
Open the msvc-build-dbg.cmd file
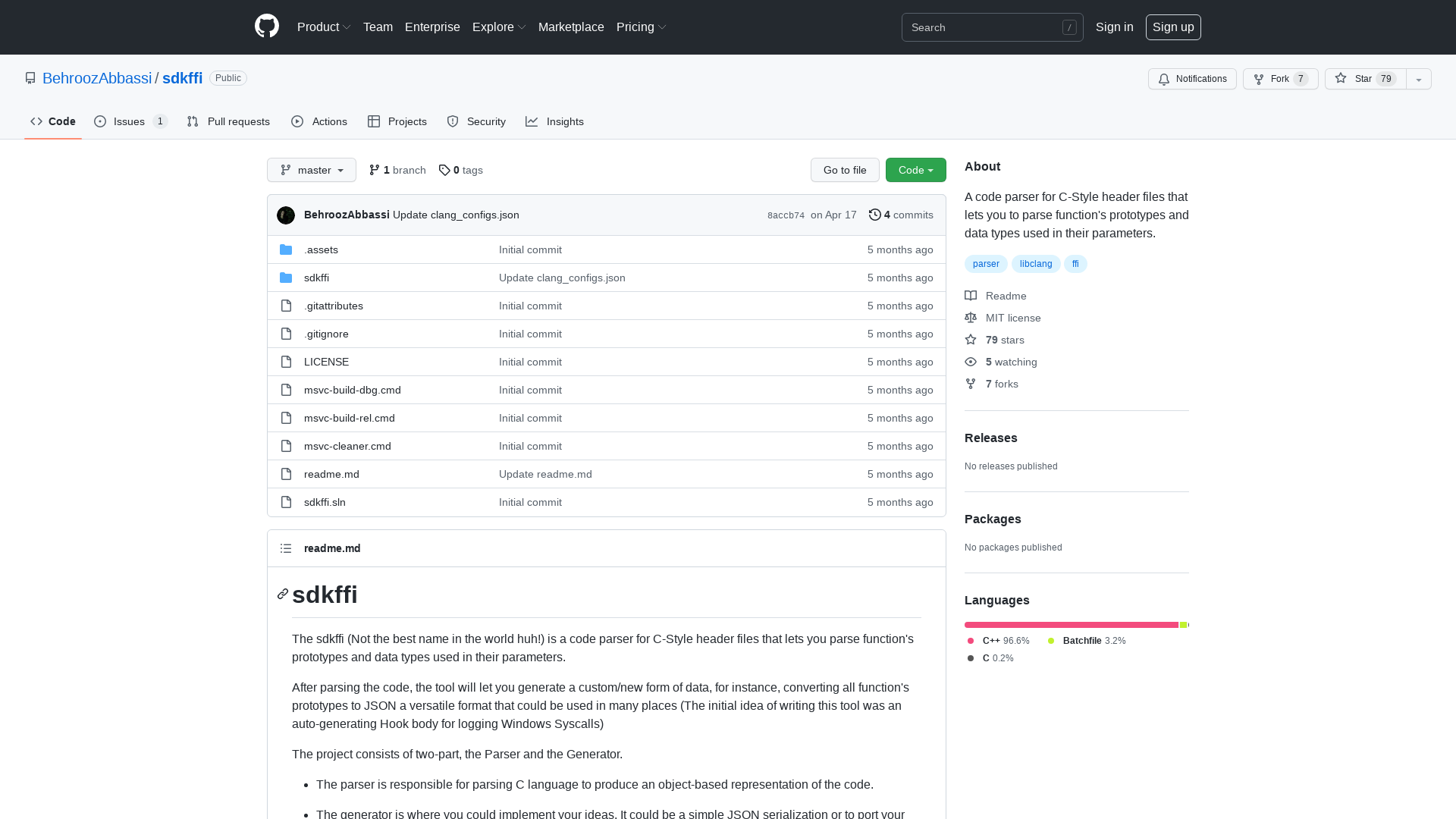[x=353, y=390]
